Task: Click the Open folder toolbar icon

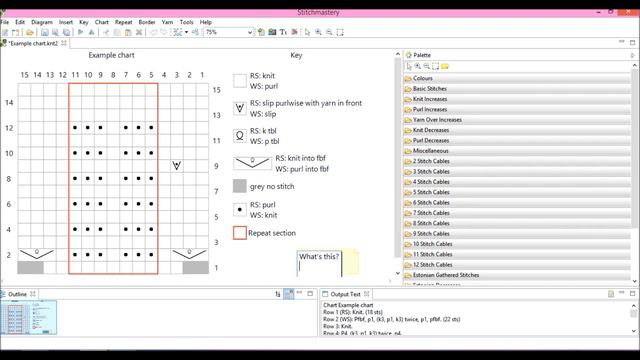Action: 29,32
